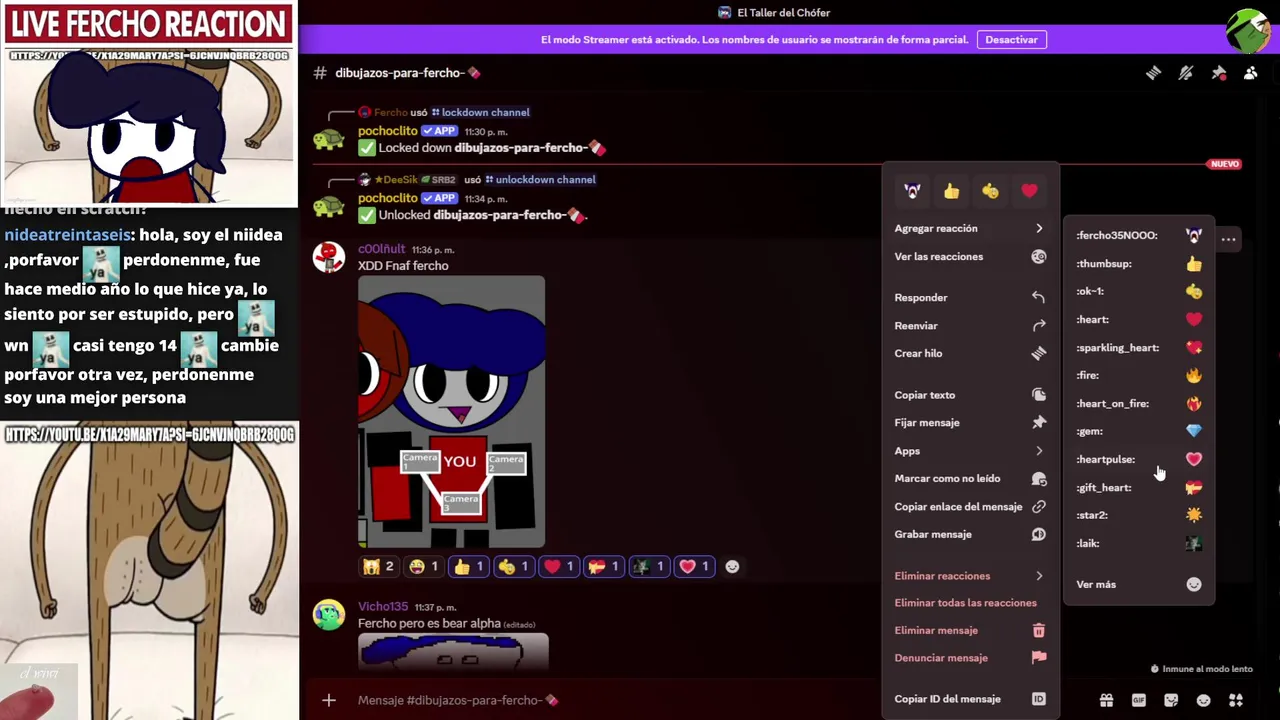Click Ver más in reaction submenu
1280x720 pixels.
[x=1139, y=584]
